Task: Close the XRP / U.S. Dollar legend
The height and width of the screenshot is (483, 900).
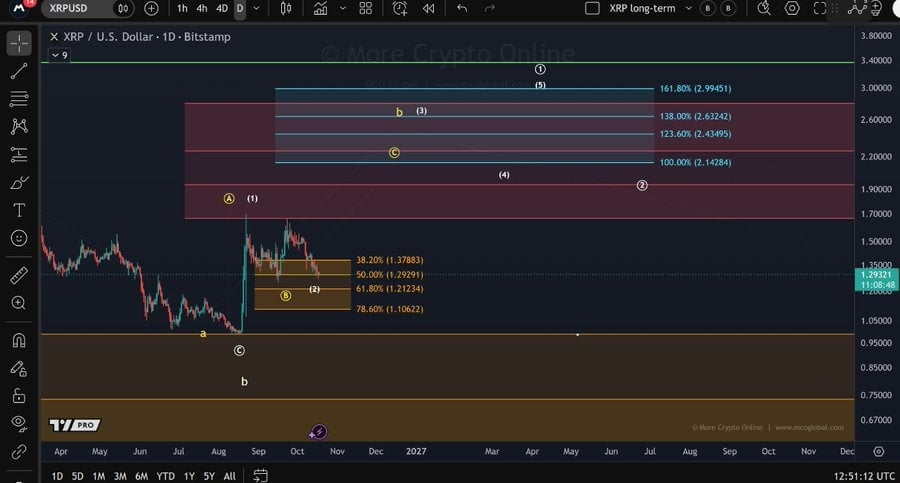Action: [x=54, y=37]
